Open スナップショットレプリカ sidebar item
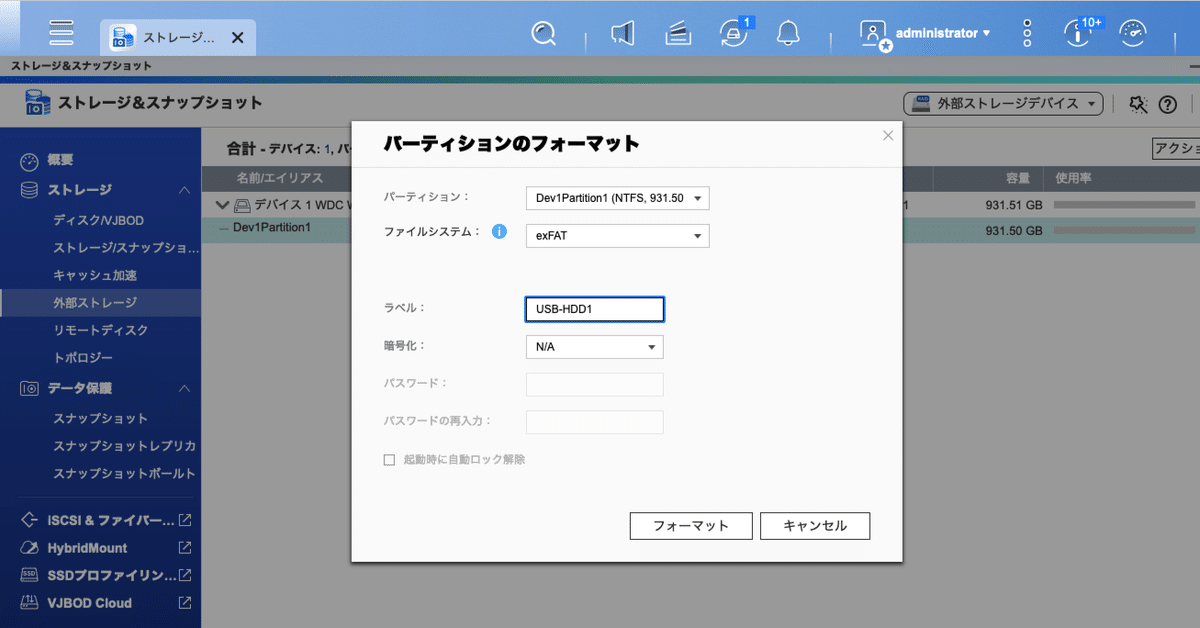Screen dimensions: 1200x628 (x=124, y=446)
